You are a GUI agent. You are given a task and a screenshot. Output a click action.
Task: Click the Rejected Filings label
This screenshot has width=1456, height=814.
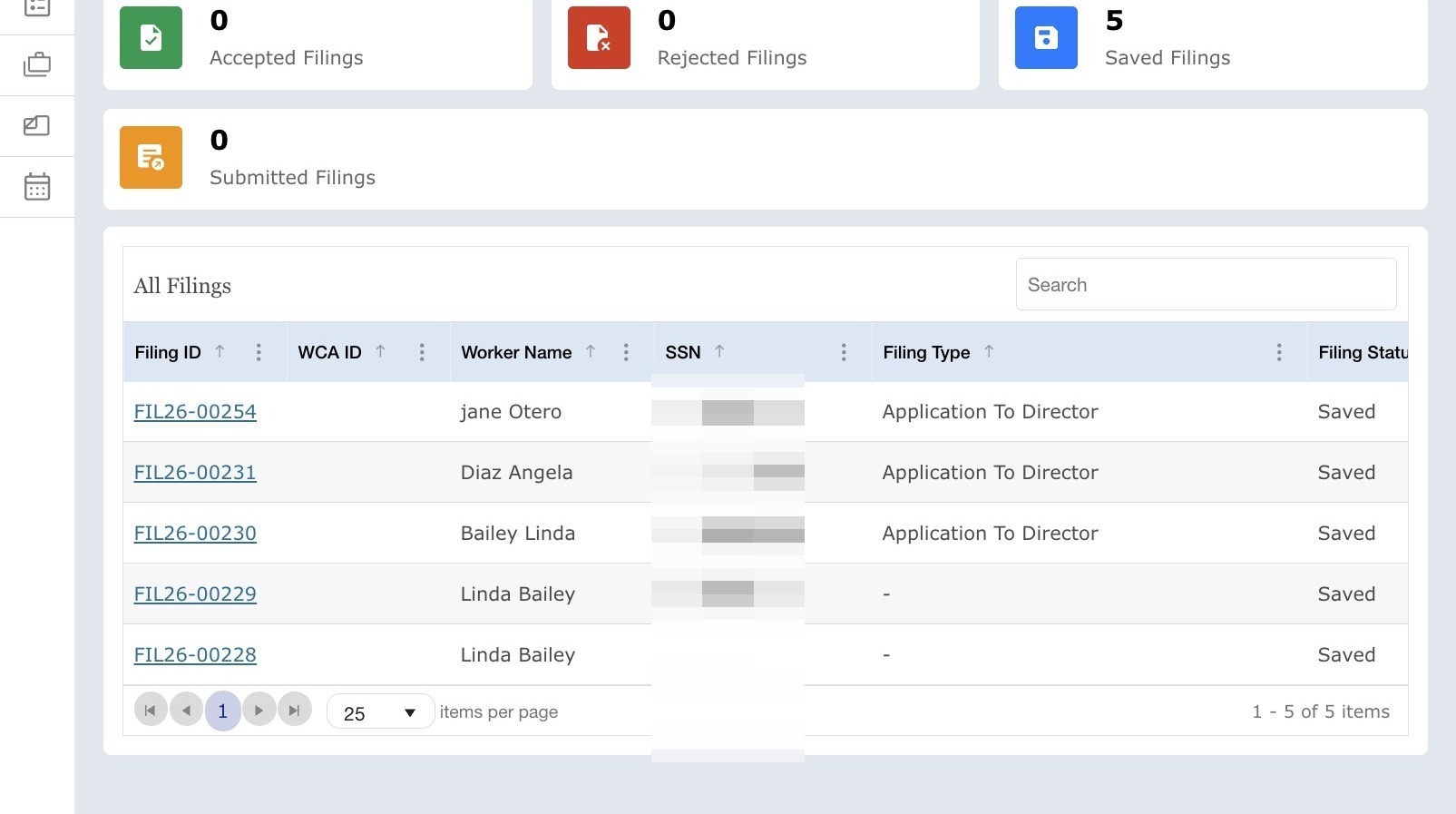click(x=732, y=58)
